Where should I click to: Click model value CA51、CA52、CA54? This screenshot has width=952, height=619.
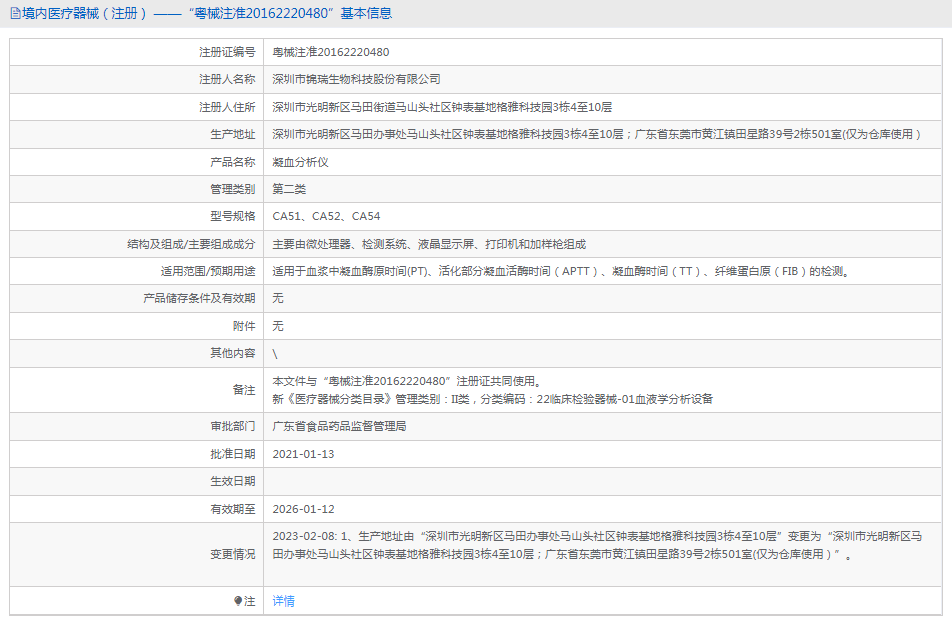point(326,216)
